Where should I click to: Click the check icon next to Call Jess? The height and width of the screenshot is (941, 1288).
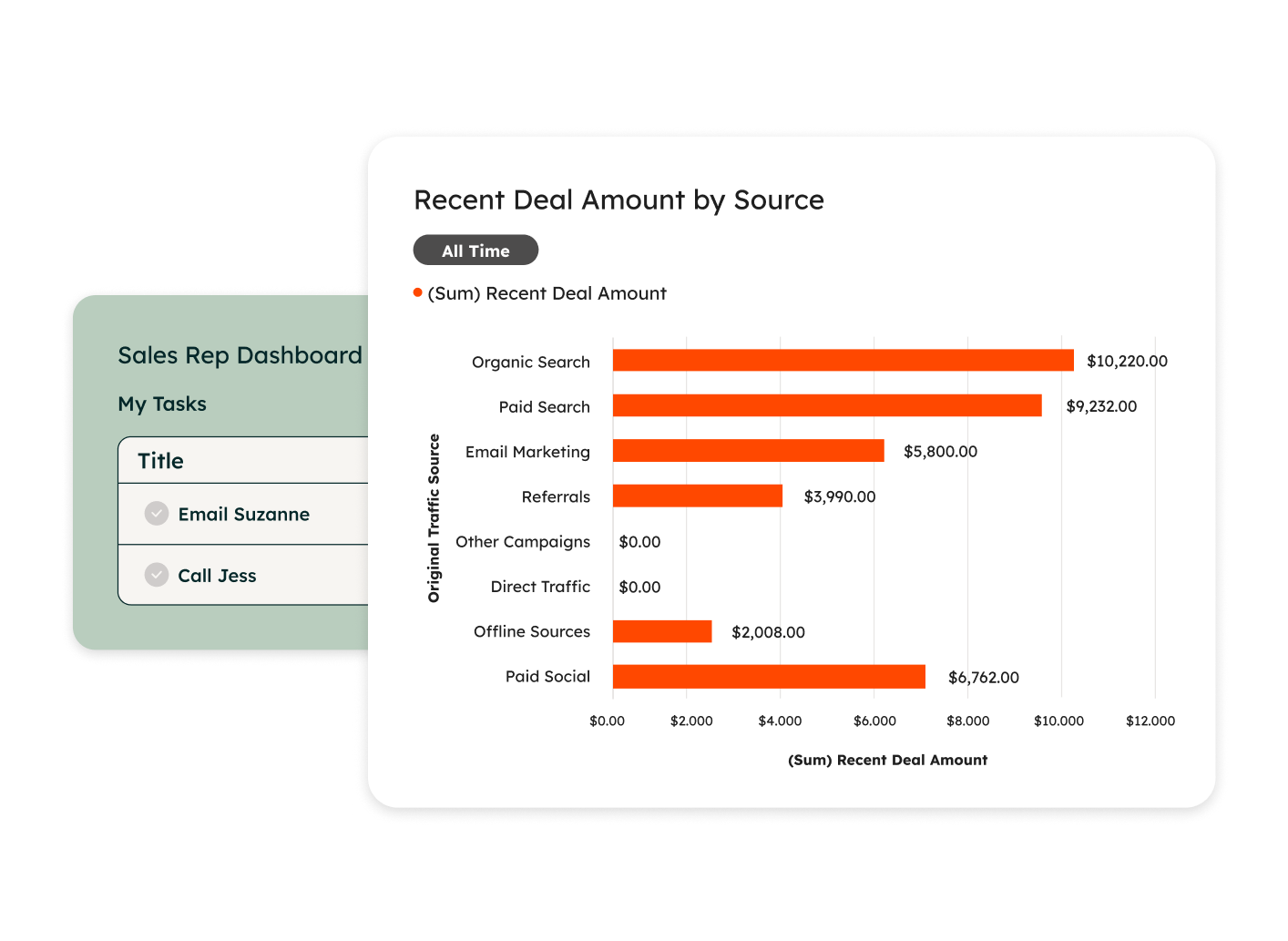(157, 575)
